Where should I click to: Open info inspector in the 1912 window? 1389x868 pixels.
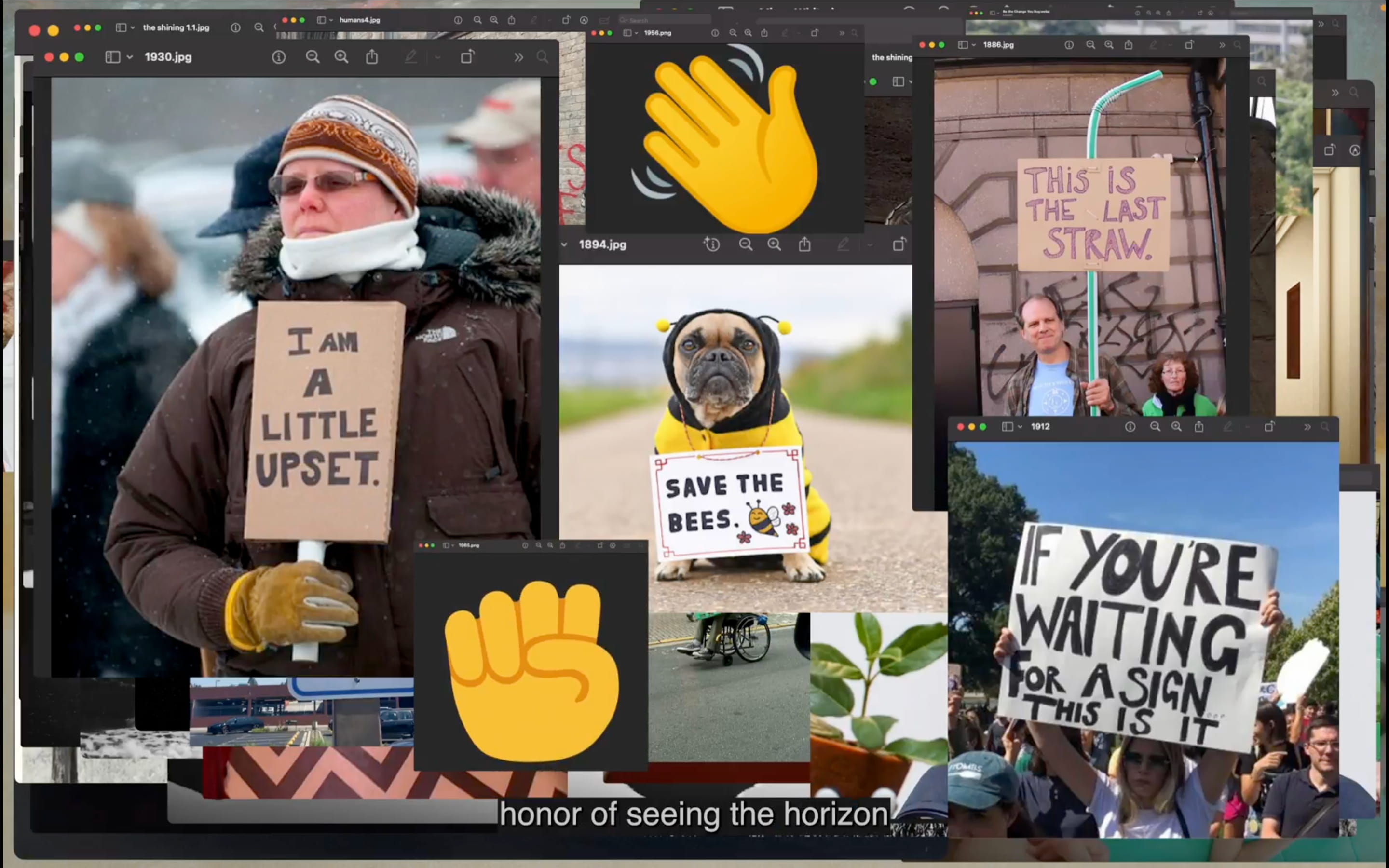tap(1130, 427)
